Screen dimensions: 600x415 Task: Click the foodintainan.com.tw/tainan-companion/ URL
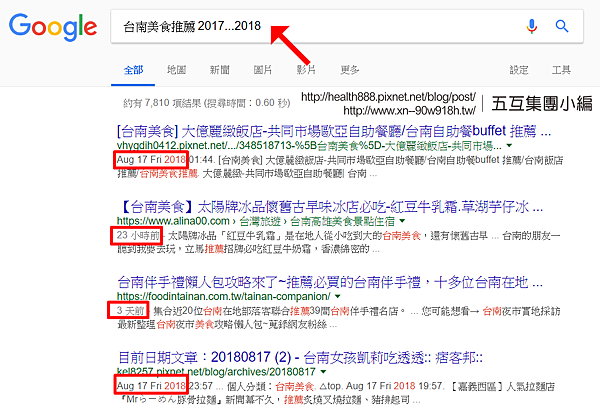[x=223, y=296]
